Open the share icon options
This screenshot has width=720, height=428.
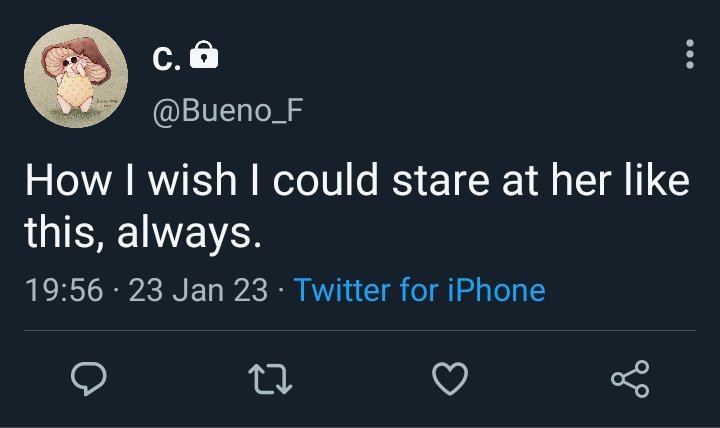tap(630, 379)
